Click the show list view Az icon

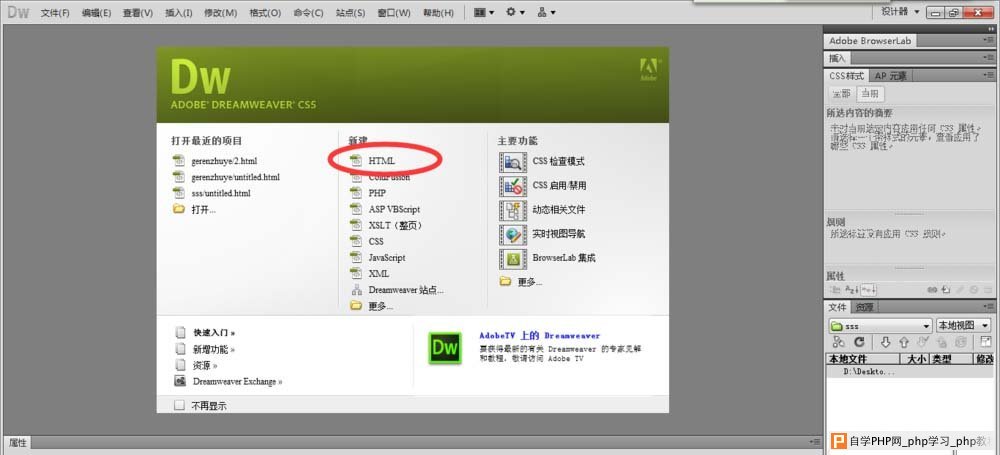tap(851, 290)
